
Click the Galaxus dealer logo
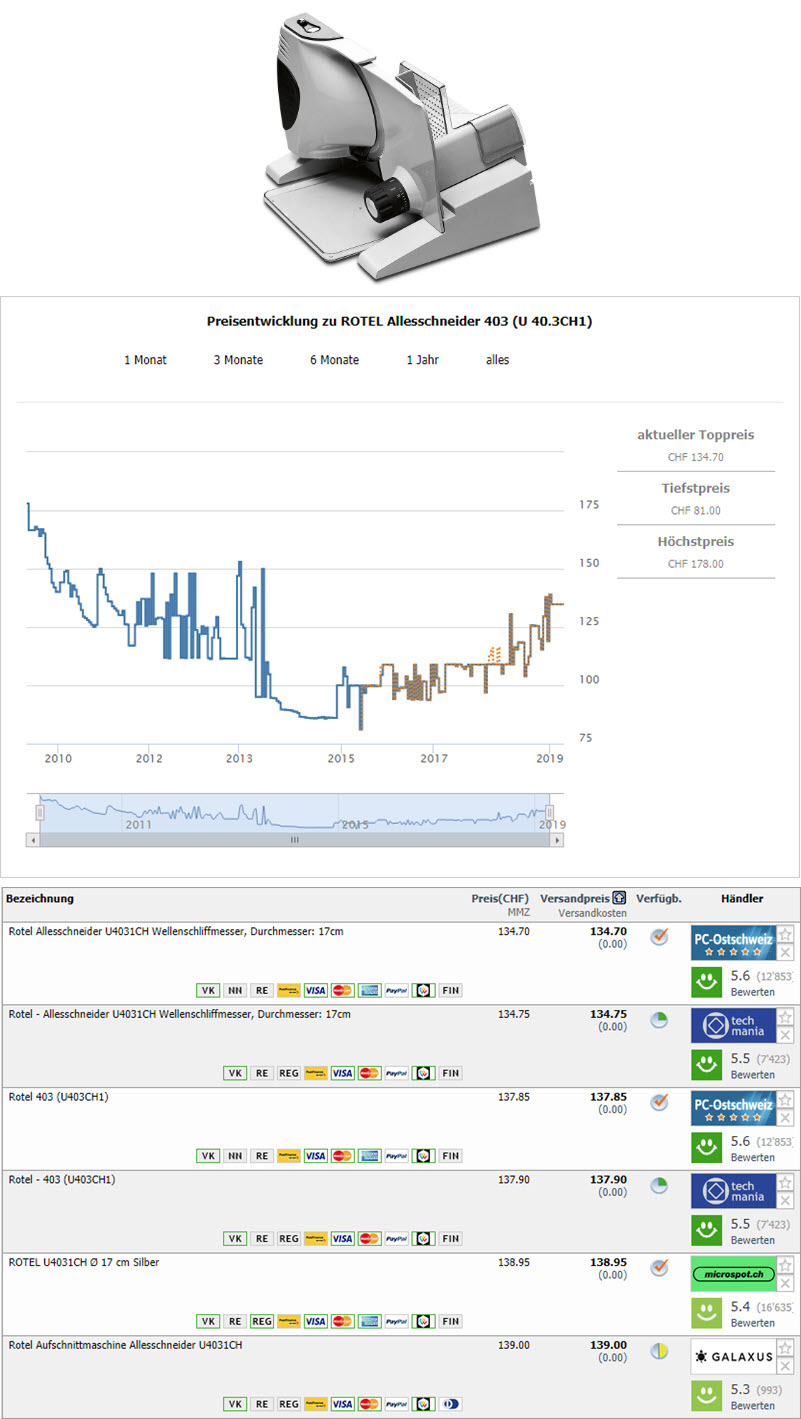(733, 1357)
